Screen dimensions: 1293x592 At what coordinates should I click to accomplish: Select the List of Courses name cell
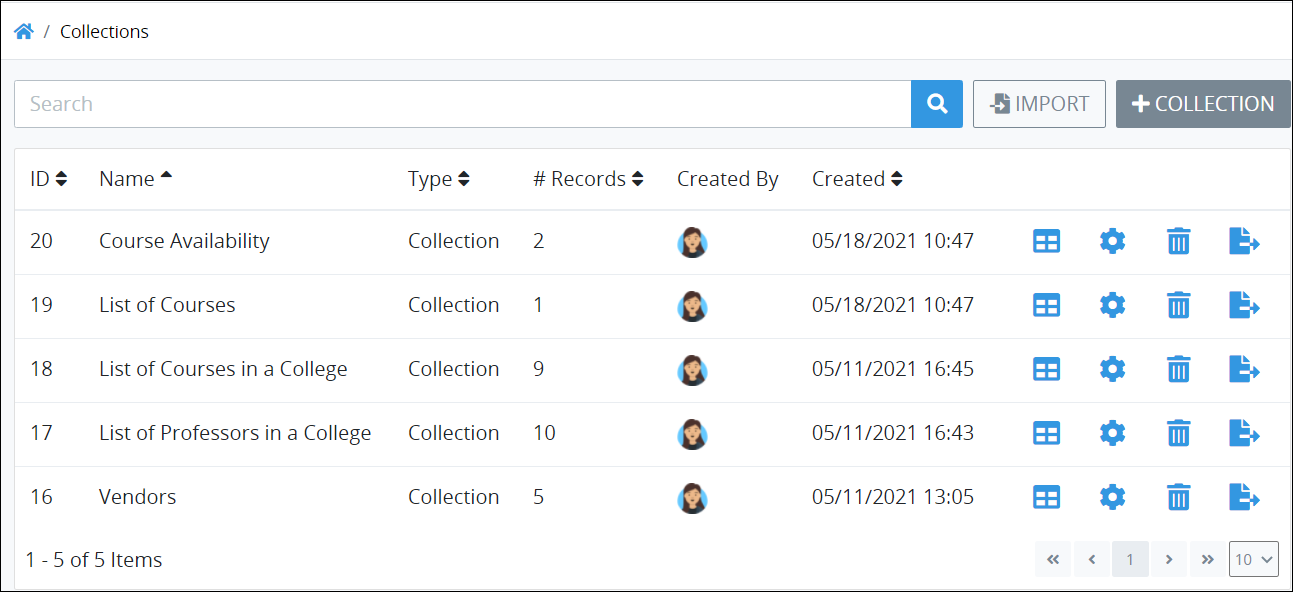pyautogui.click(x=167, y=305)
